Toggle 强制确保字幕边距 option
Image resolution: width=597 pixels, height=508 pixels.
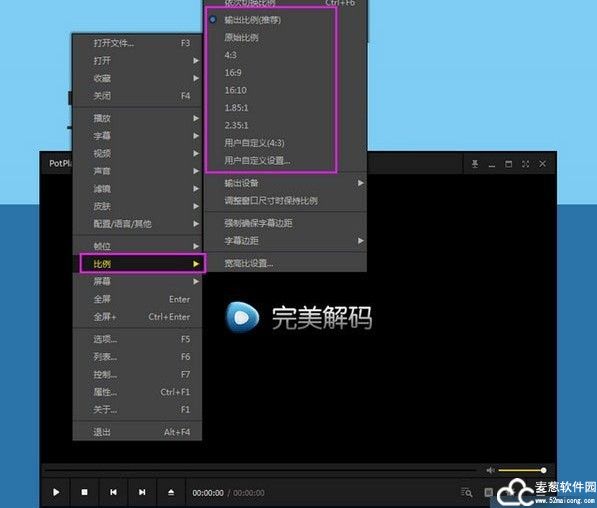285,223
